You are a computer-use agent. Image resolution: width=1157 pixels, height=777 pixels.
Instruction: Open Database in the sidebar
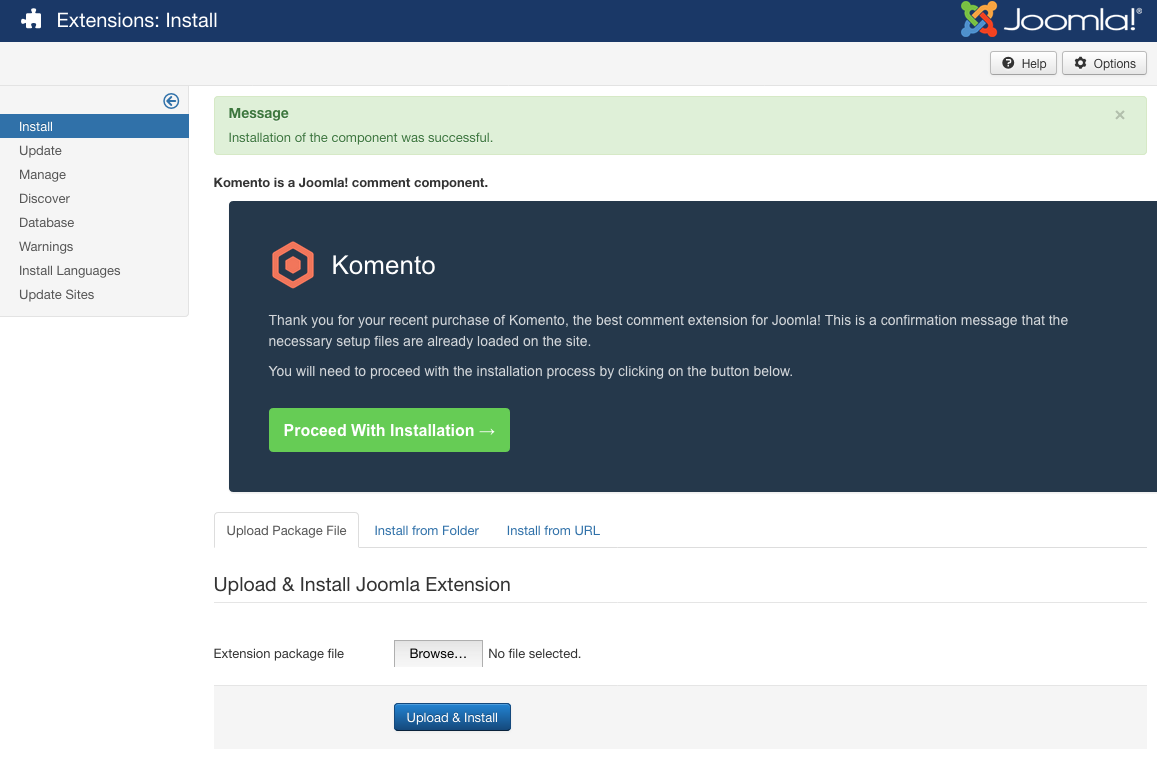(x=46, y=223)
